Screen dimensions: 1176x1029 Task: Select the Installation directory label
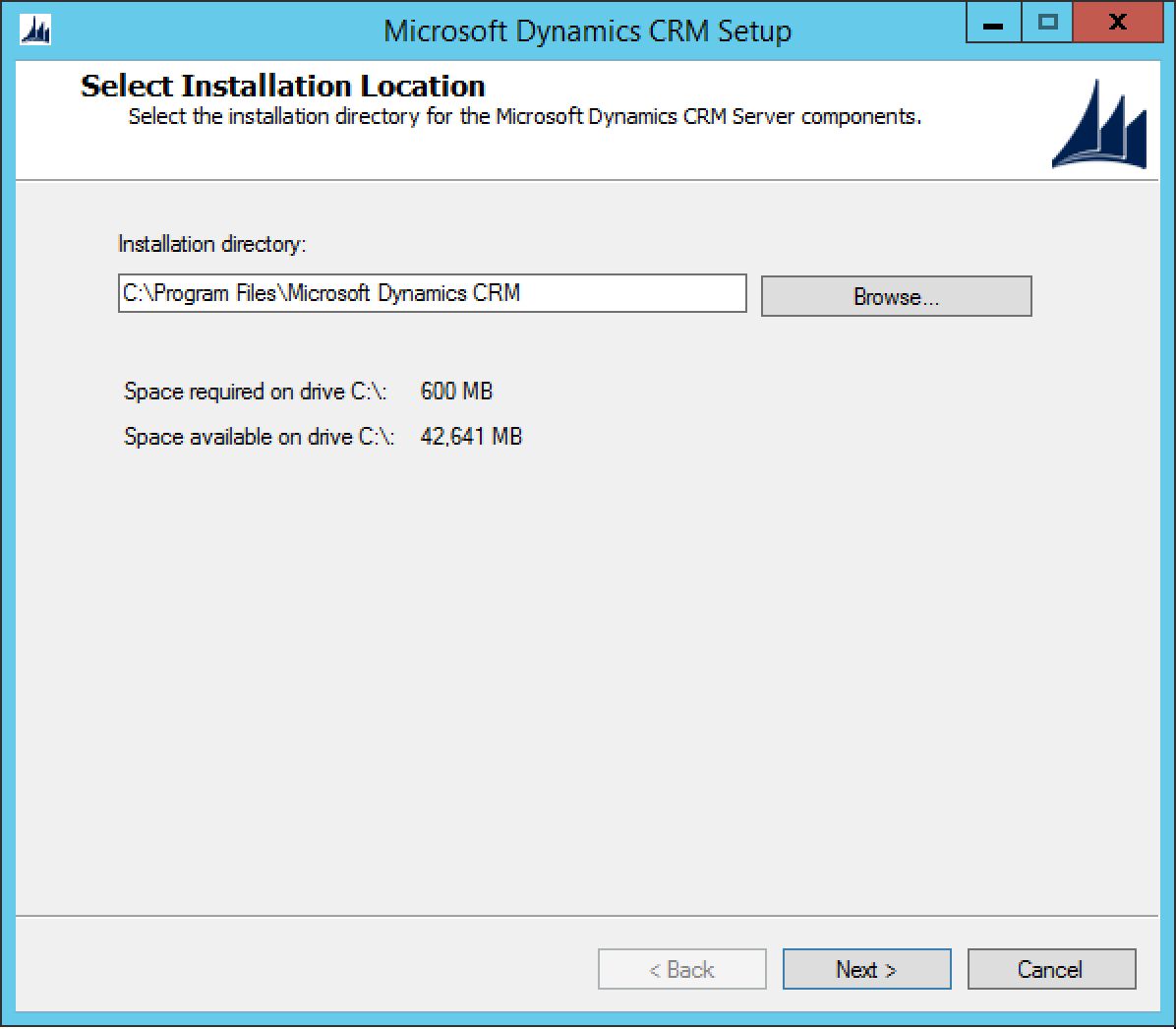212,244
